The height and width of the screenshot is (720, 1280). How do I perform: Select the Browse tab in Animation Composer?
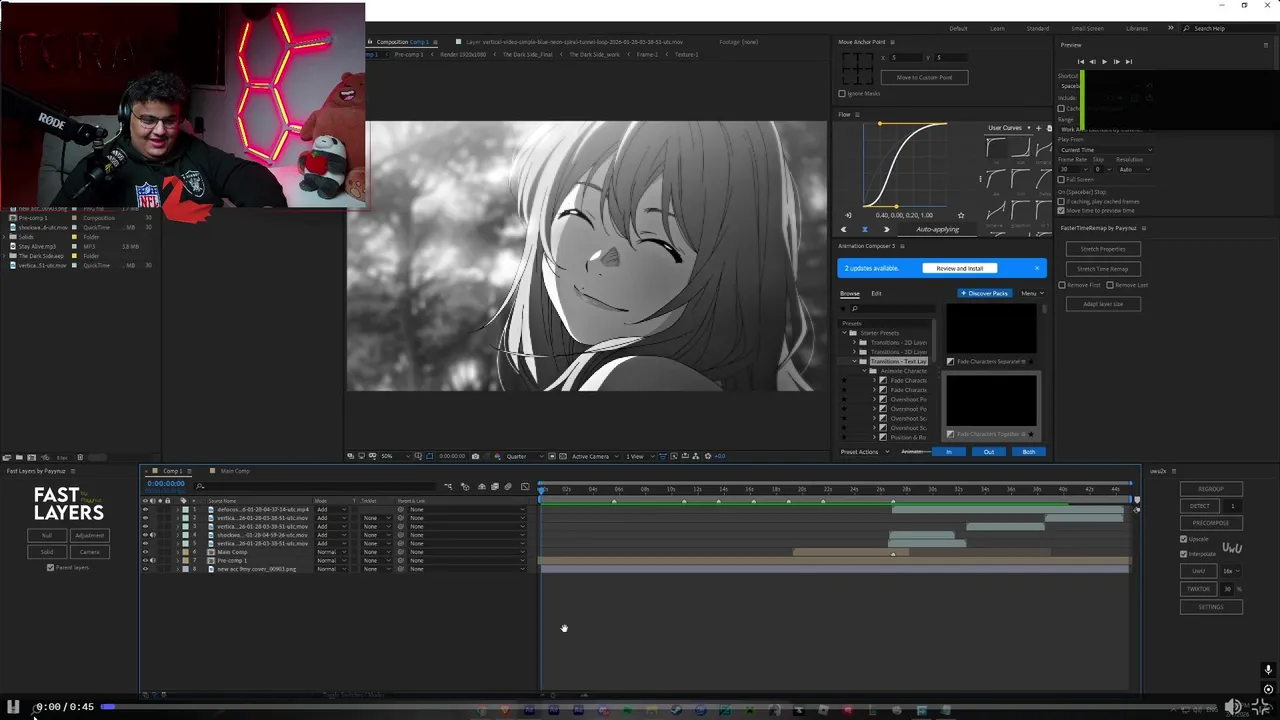[x=849, y=293]
